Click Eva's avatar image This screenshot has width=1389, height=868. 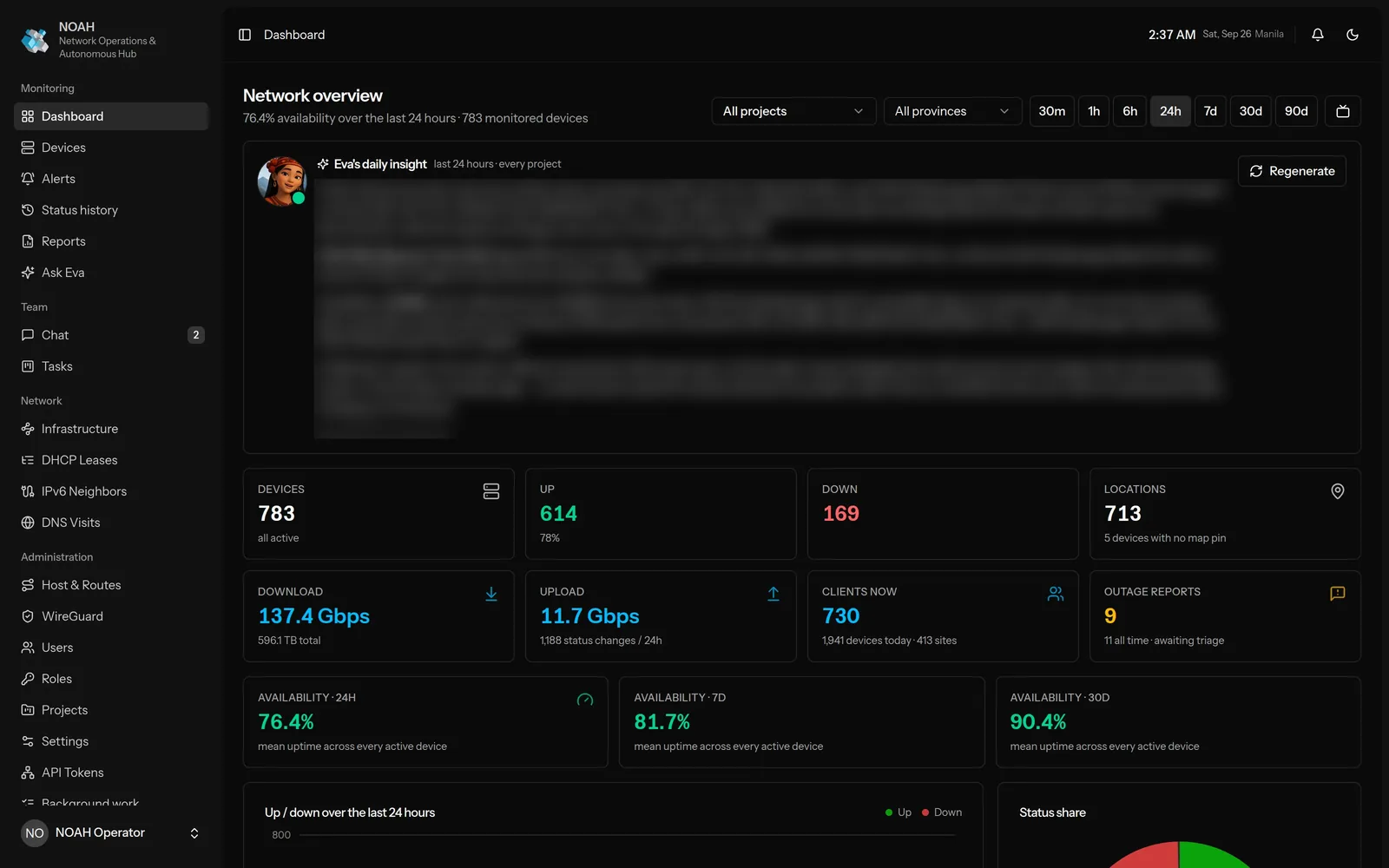[x=282, y=181]
